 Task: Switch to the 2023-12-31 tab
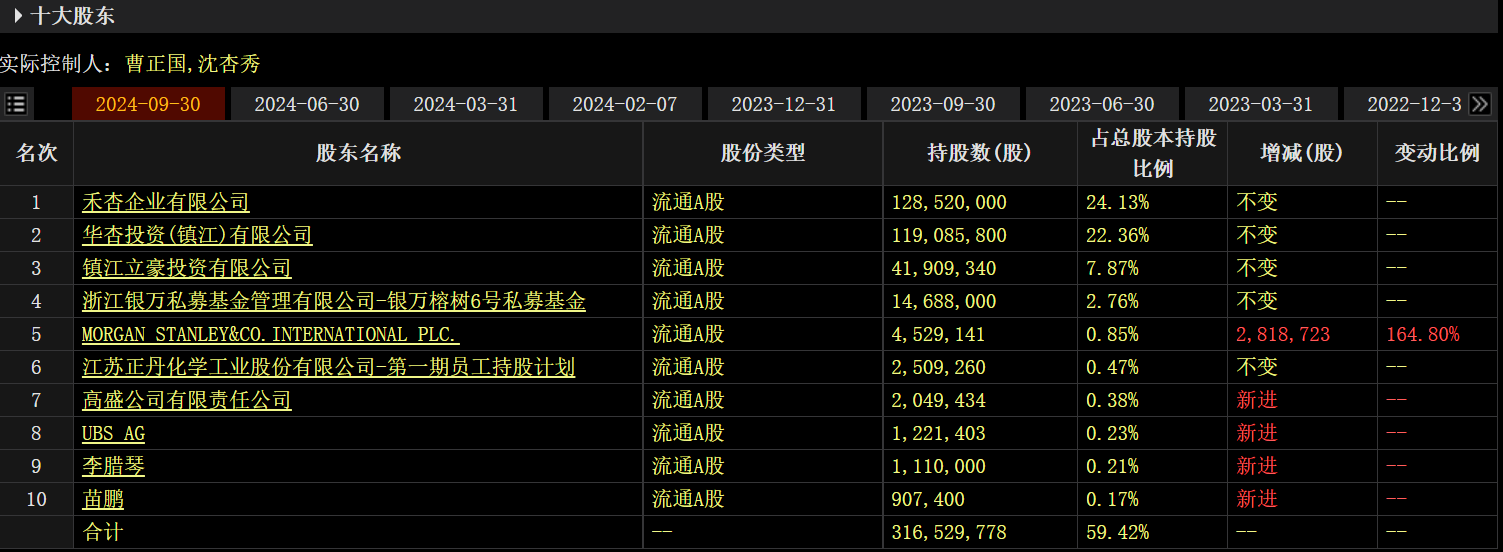(783, 104)
